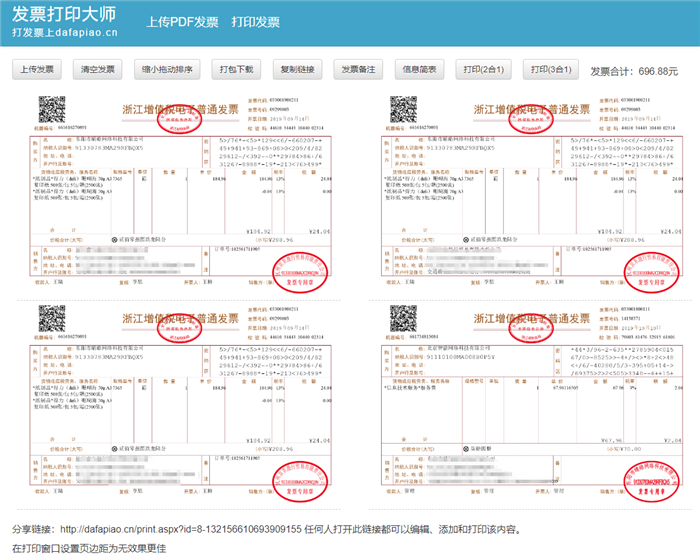Click the QR code on top-right invoice
This screenshot has height=560, width=700.
point(403,109)
